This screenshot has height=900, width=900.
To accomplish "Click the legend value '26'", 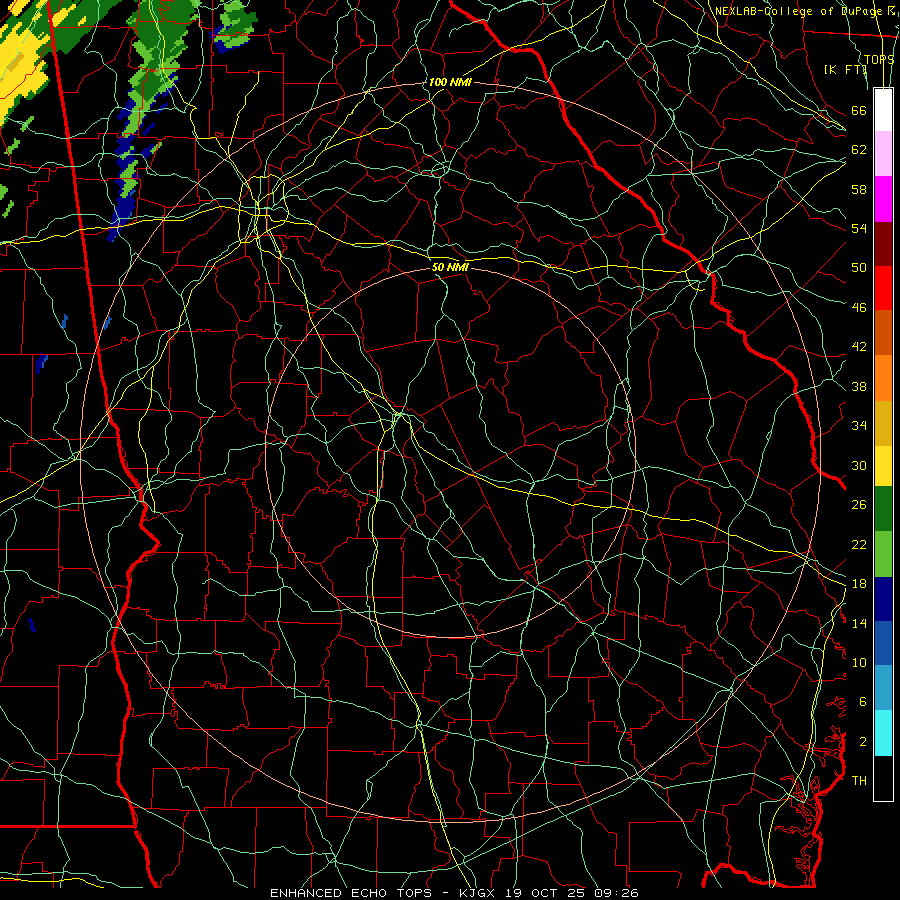I will 859,505.
